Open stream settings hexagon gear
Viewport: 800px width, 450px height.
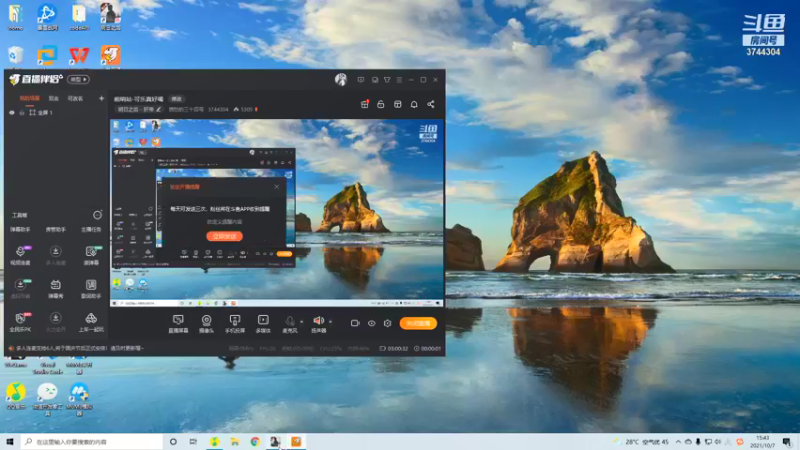tap(388, 323)
